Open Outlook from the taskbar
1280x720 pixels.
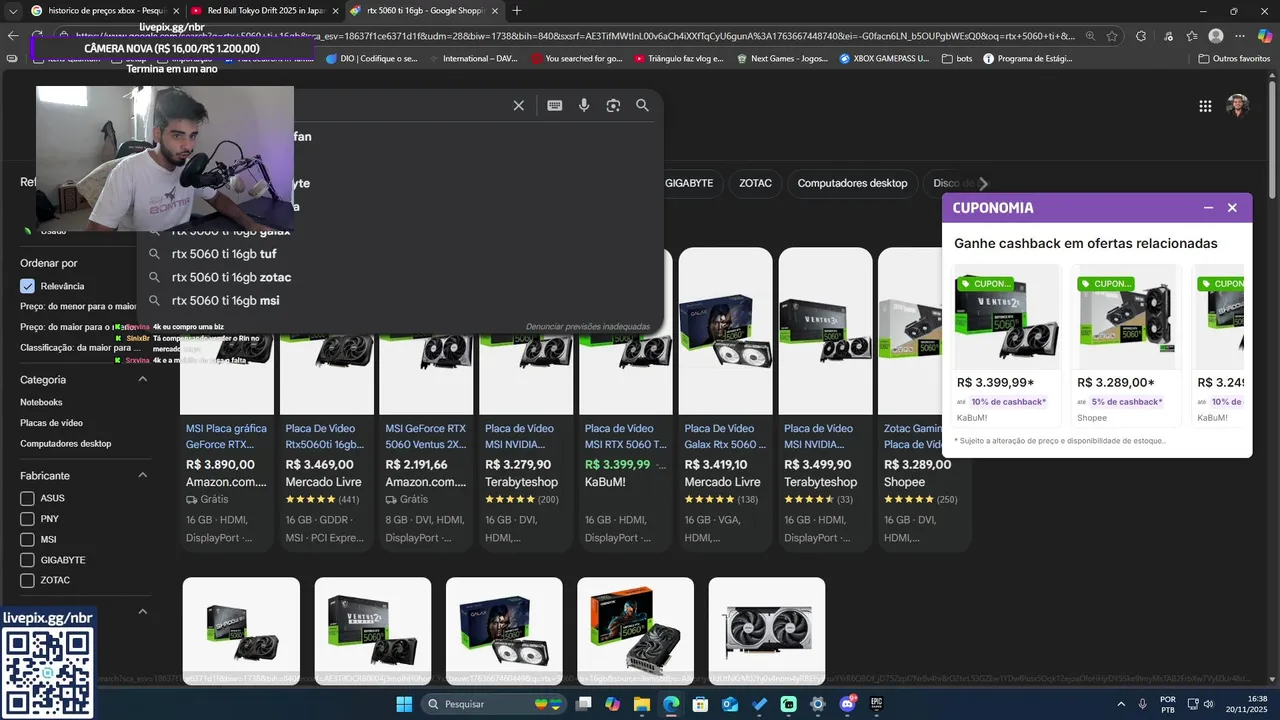click(730, 704)
